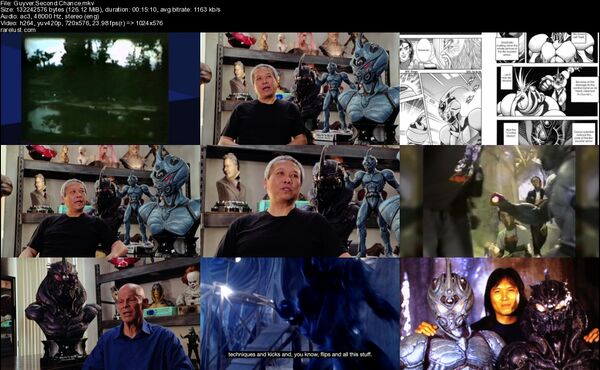Open thumbnail of man posing with two costumed creatures

pos(499,314)
